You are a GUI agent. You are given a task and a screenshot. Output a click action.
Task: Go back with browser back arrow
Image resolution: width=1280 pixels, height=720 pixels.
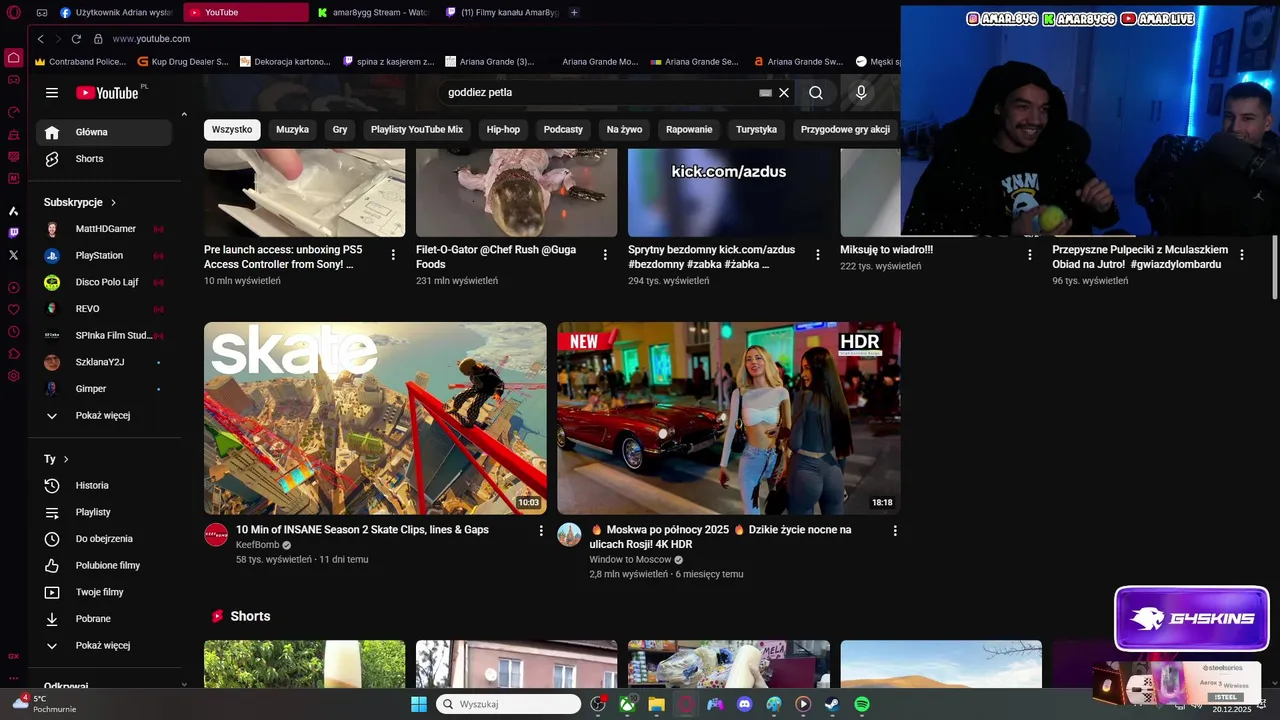pos(40,39)
